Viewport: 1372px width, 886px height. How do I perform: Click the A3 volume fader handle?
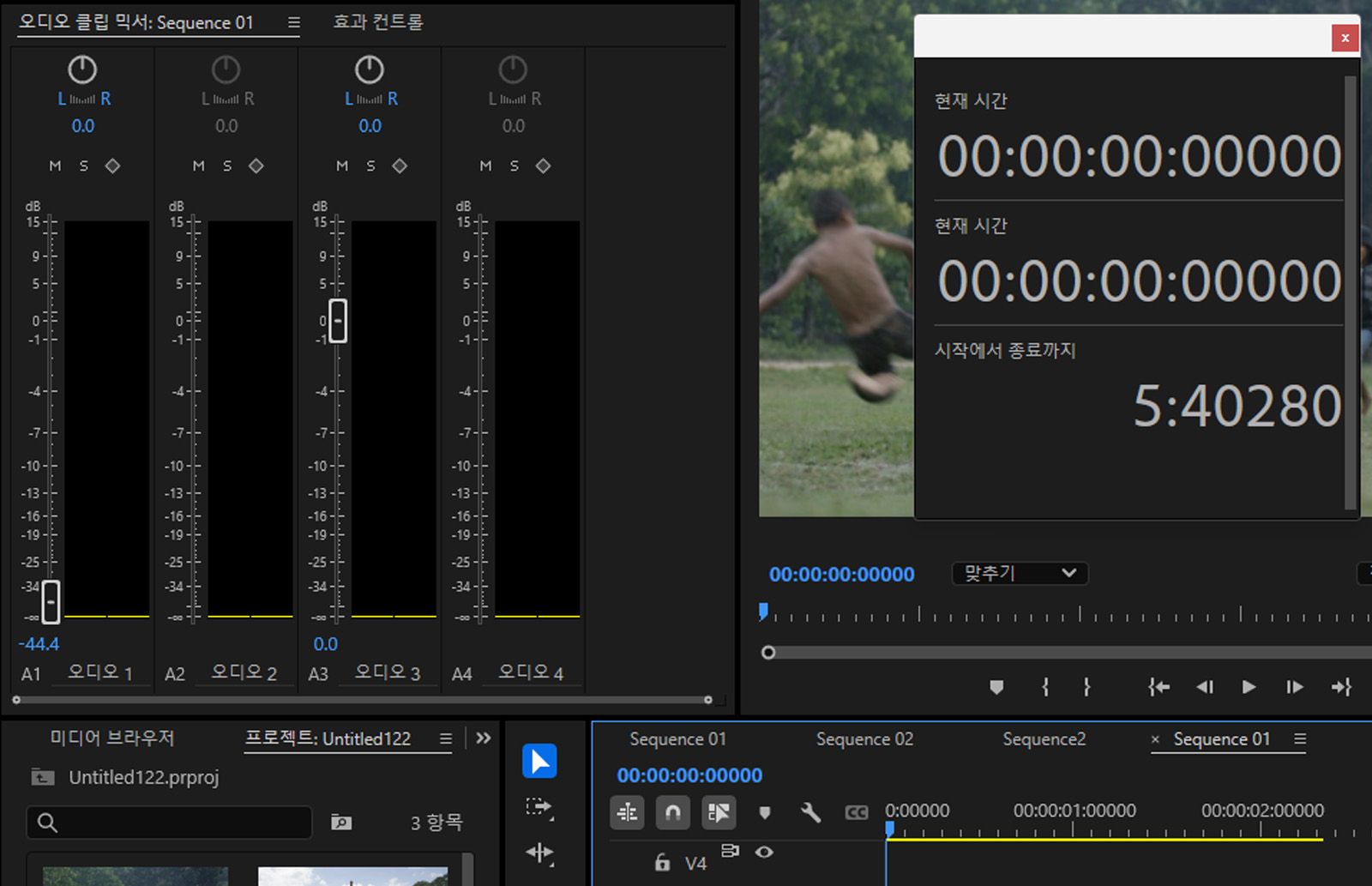point(338,321)
